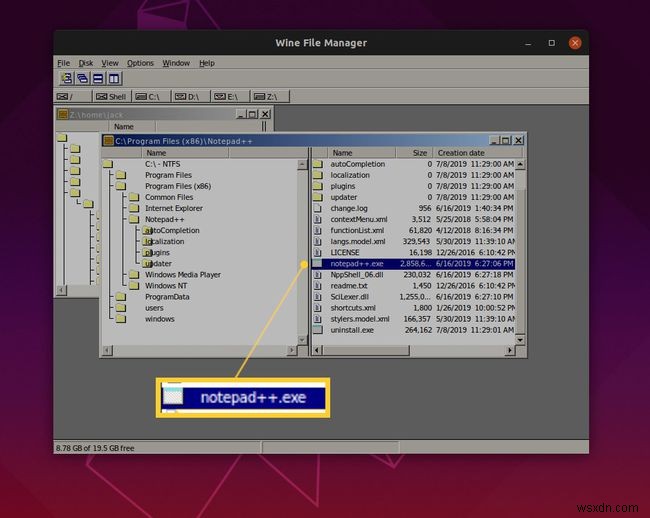Click the uninstall.exe application icon
The width and height of the screenshot is (650, 518).
[318, 330]
